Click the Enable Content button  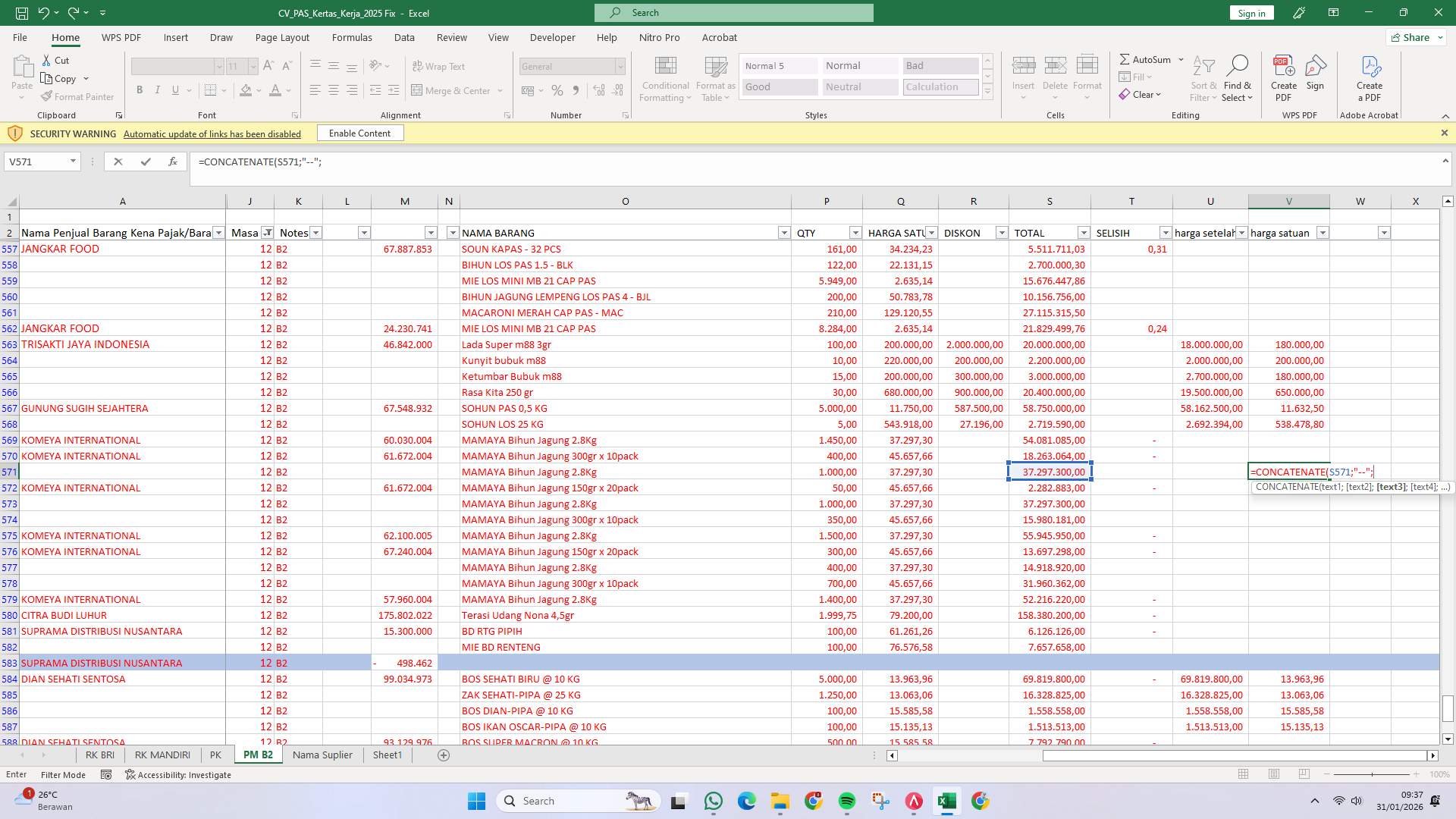coord(359,133)
